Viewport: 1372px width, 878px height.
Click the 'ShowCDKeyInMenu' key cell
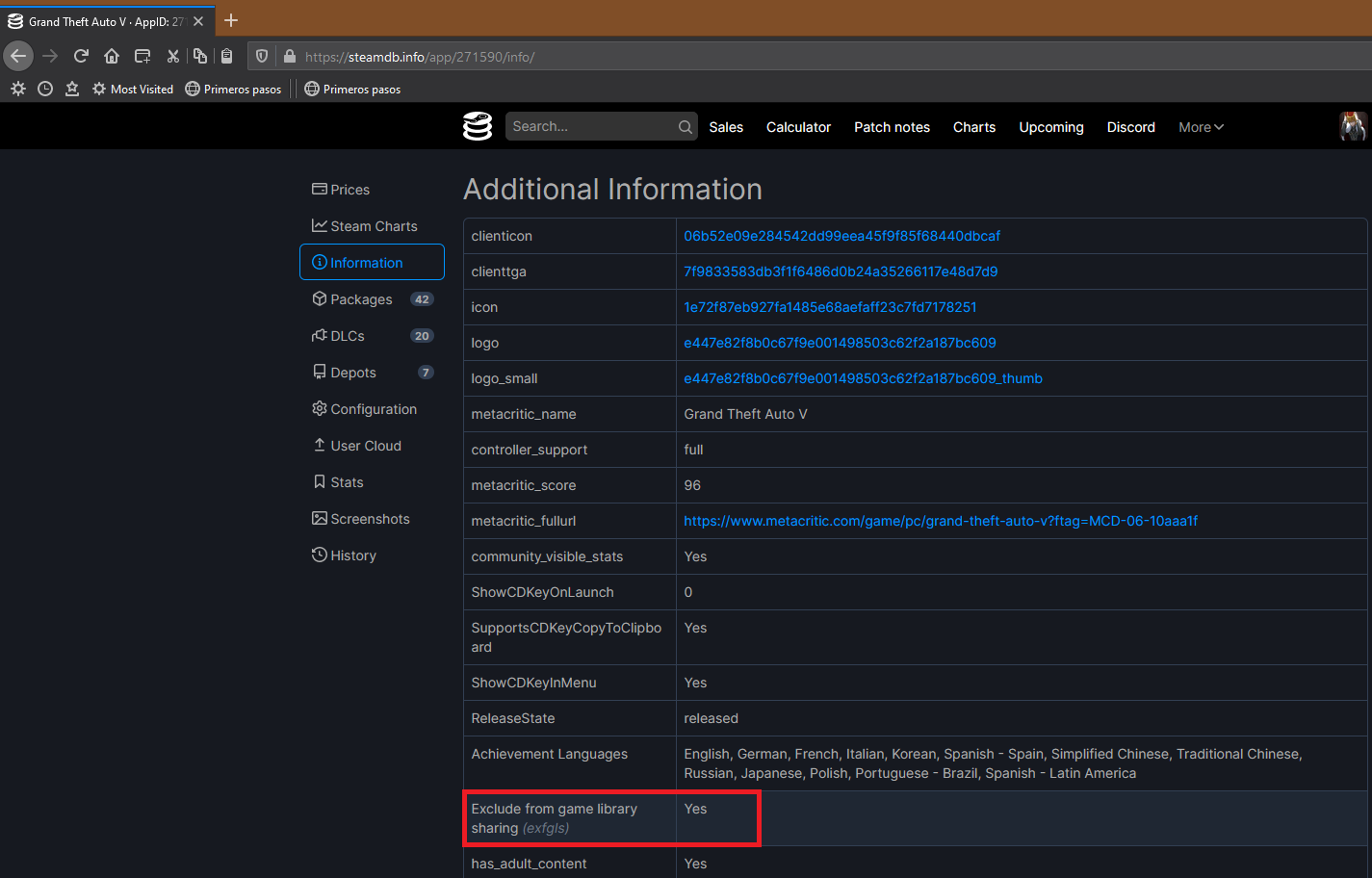tap(570, 683)
